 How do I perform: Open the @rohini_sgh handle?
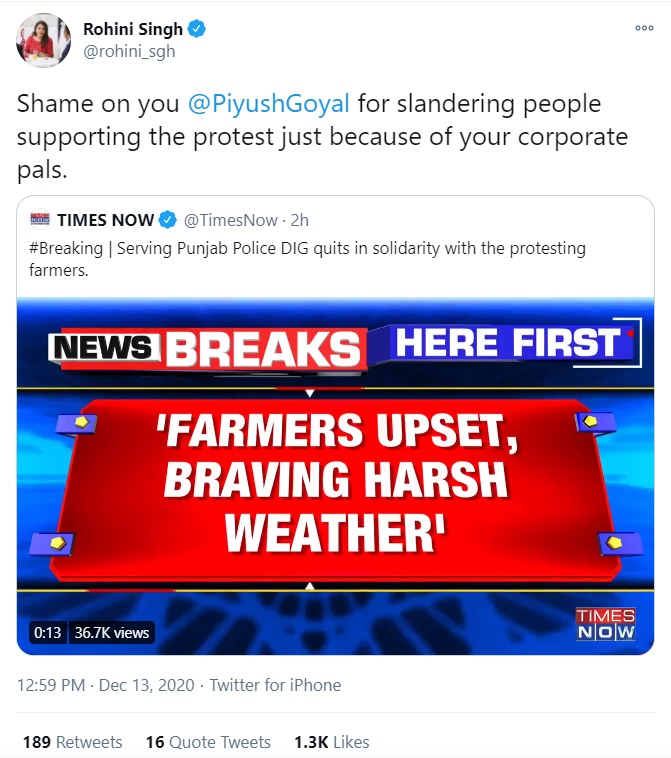point(129,51)
